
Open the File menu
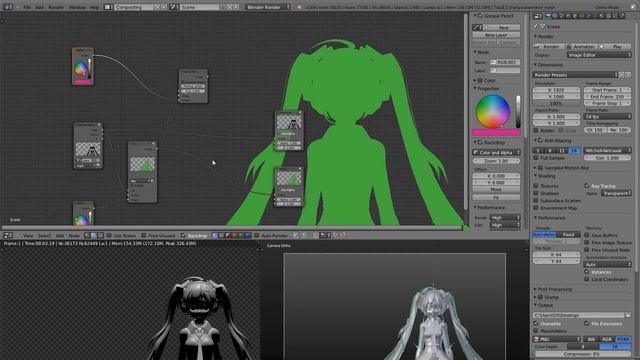click(27, 7)
